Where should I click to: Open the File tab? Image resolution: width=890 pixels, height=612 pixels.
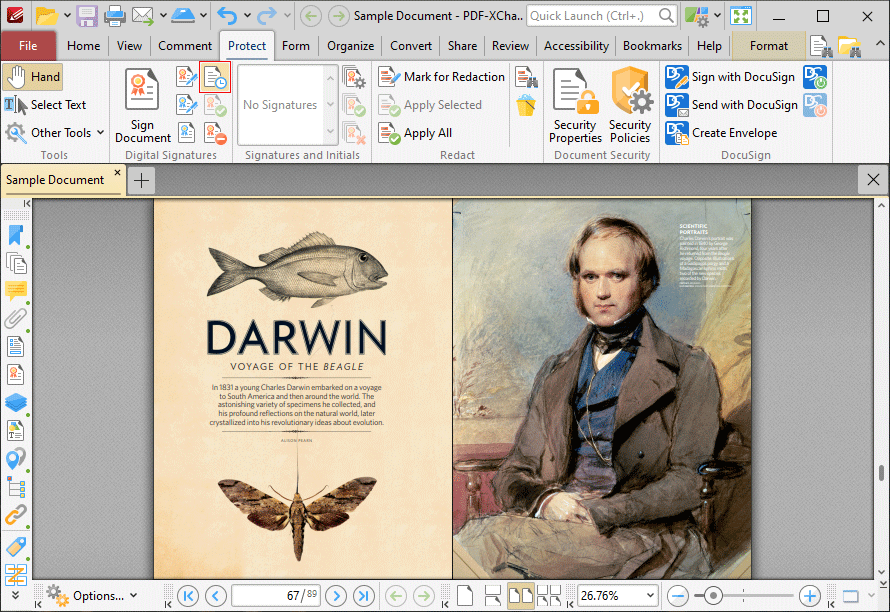[x=28, y=45]
